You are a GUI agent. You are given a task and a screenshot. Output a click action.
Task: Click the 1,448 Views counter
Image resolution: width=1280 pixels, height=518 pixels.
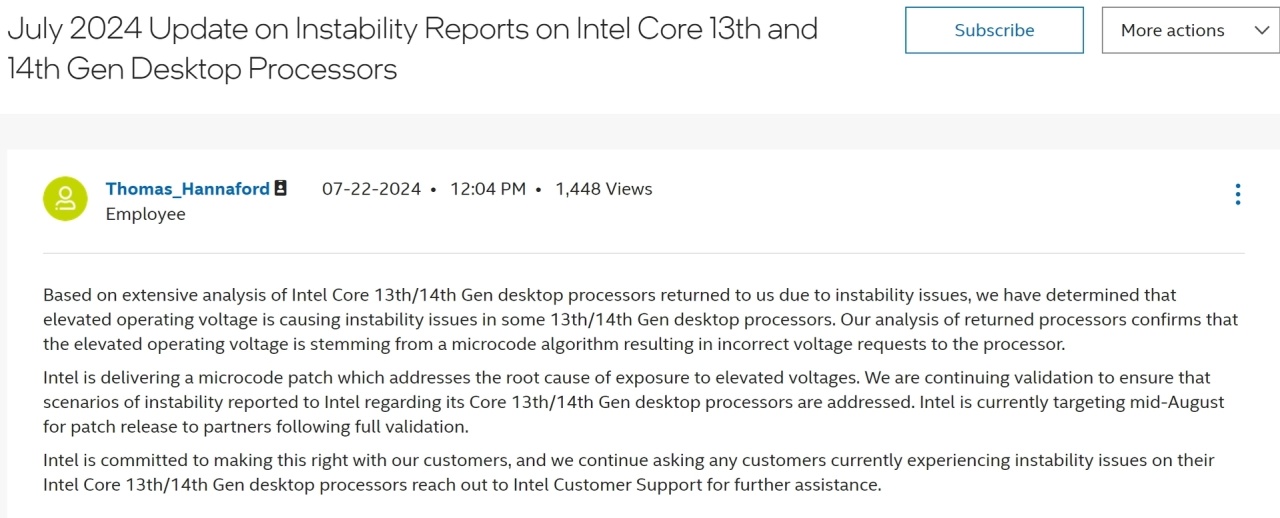coord(604,189)
